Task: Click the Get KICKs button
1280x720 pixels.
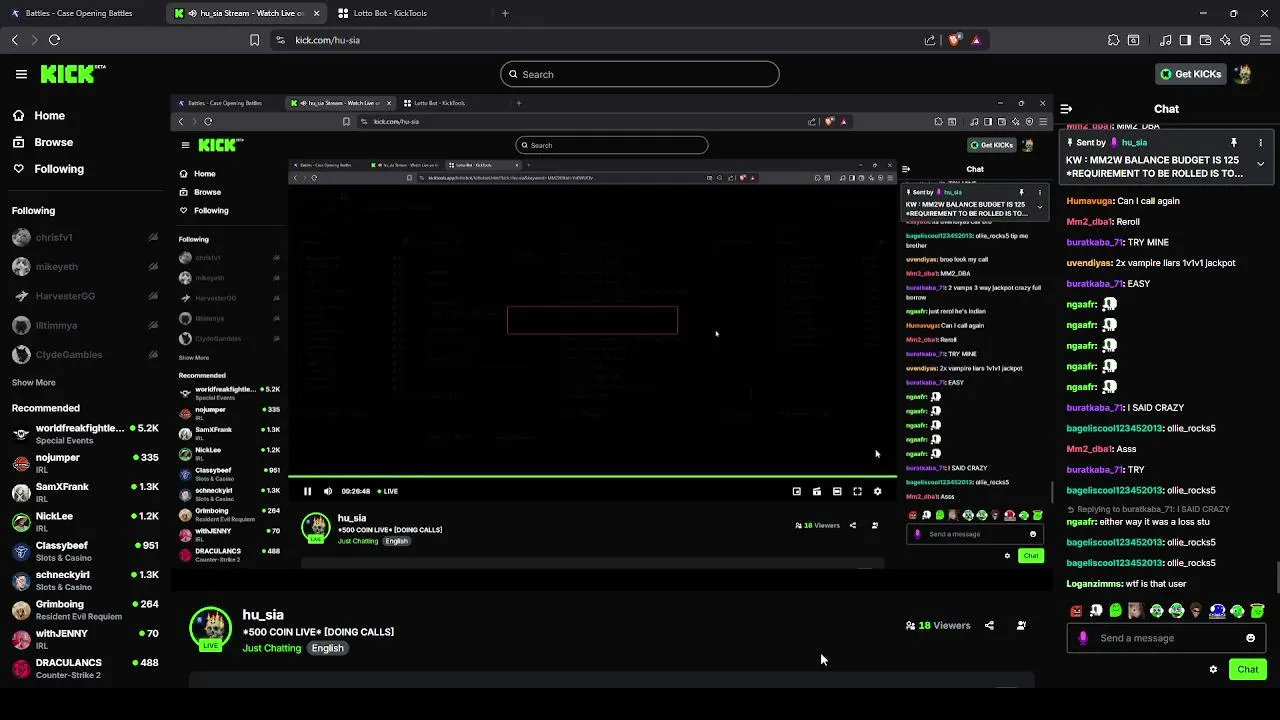Action: point(1190,74)
